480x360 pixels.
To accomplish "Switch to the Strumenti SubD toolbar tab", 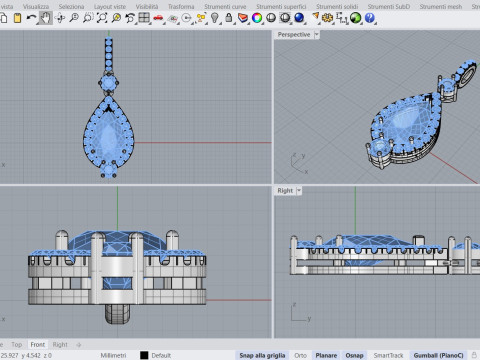I will click(389, 6).
